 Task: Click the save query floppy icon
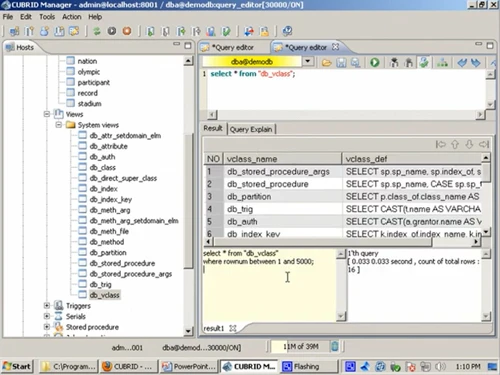click(x=341, y=62)
